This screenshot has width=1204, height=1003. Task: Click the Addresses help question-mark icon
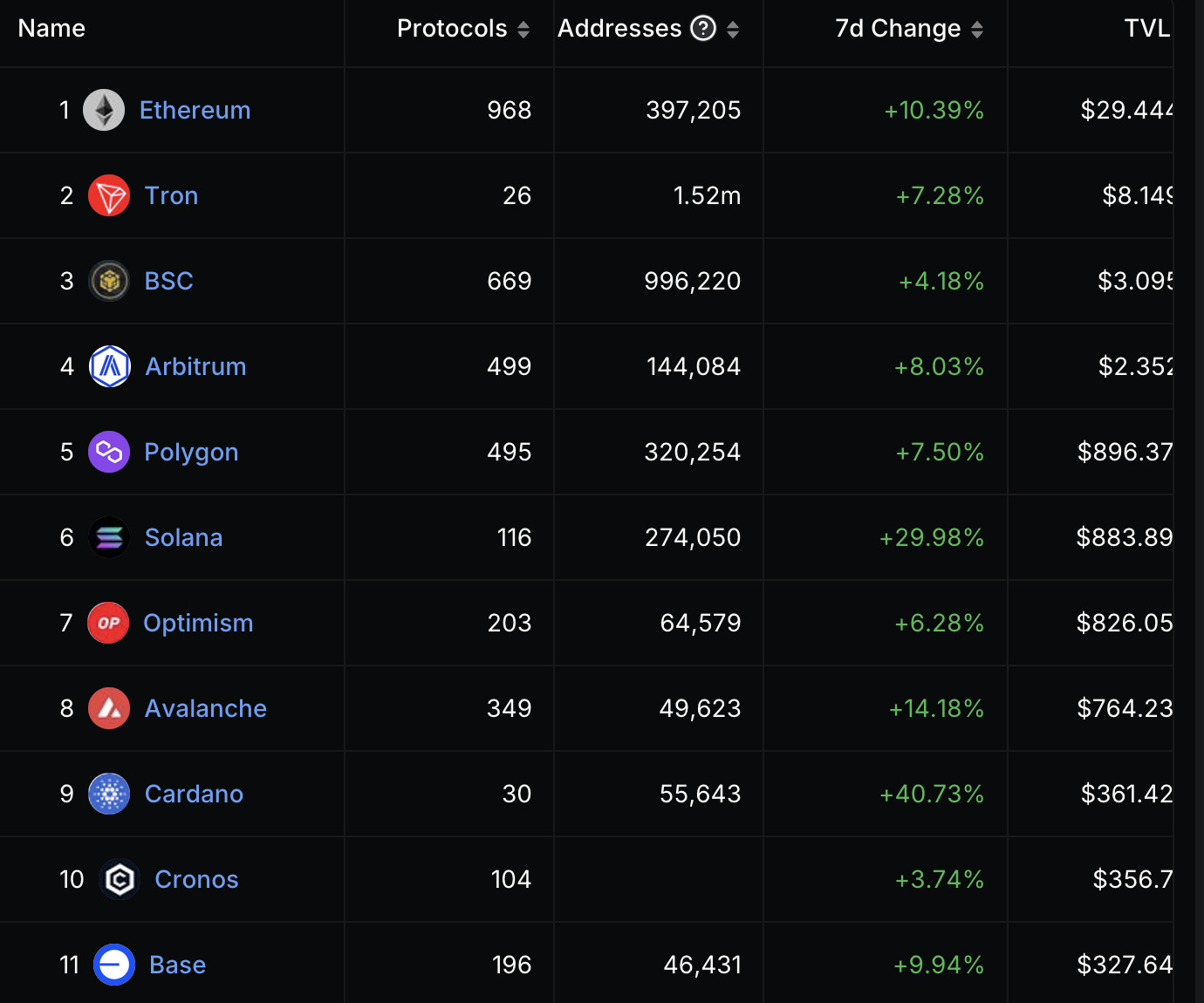click(x=703, y=28)
